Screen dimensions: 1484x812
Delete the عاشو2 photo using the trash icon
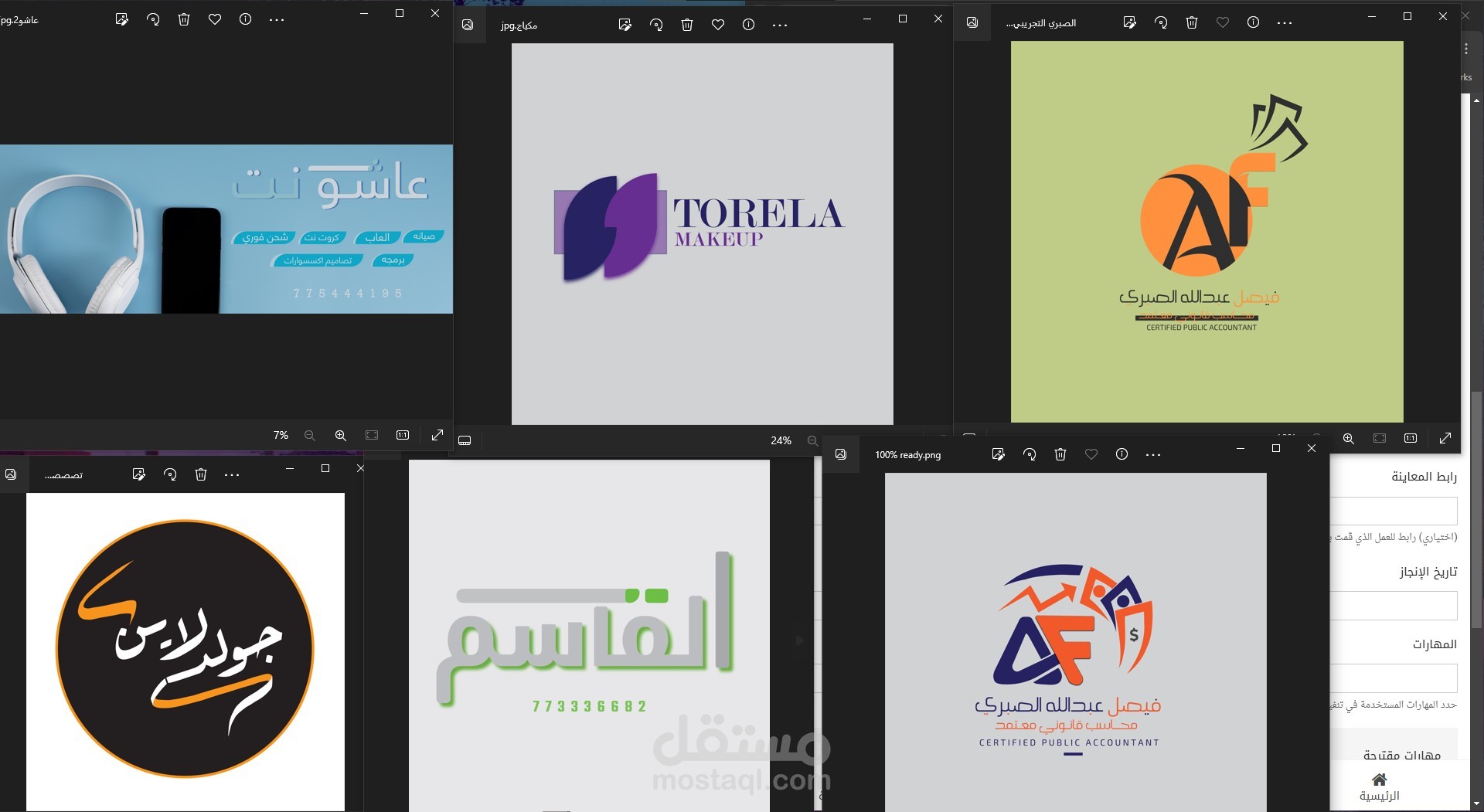[x=184, y=19]
